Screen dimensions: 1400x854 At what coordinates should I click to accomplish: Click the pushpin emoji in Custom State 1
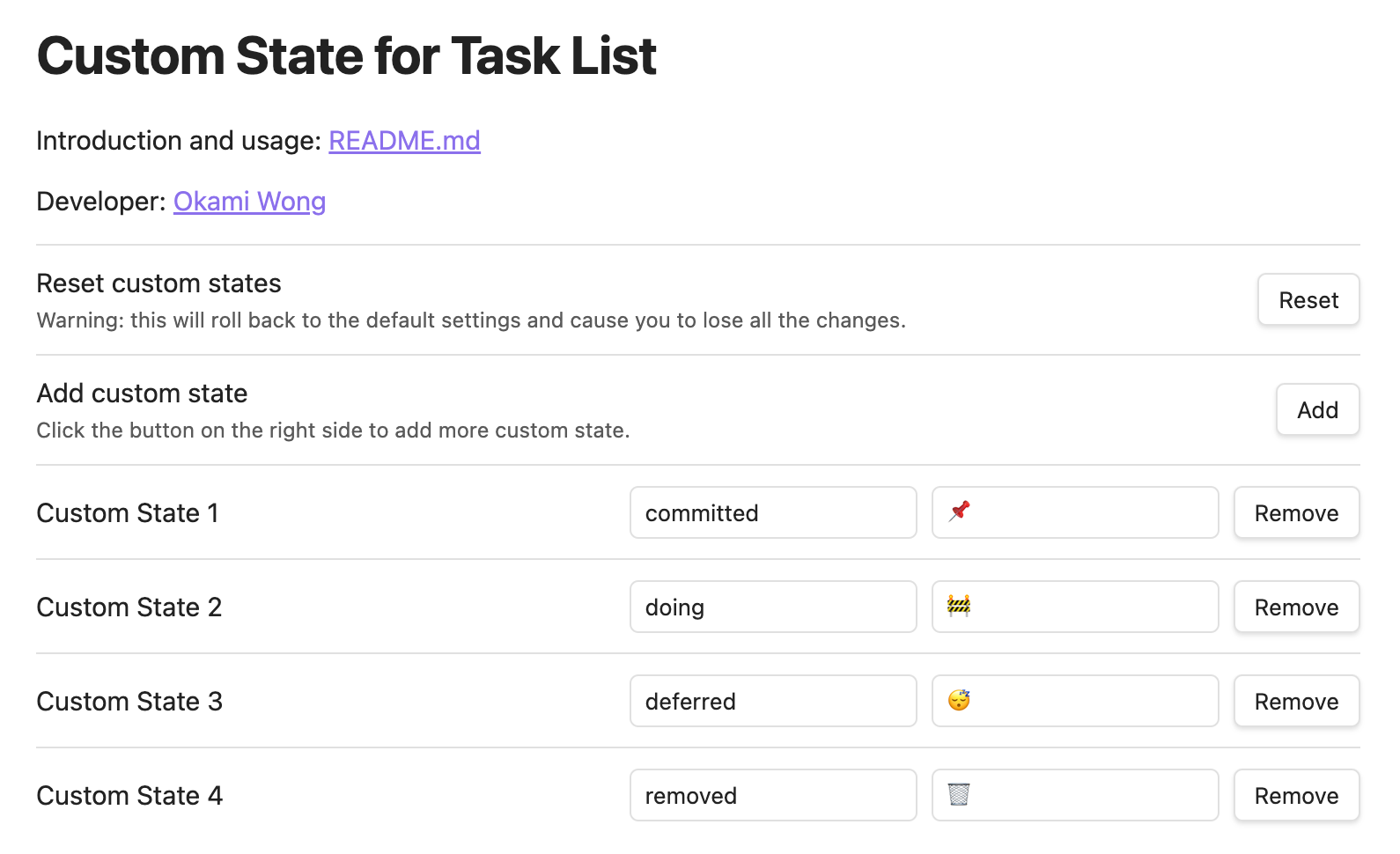point(959,512)
